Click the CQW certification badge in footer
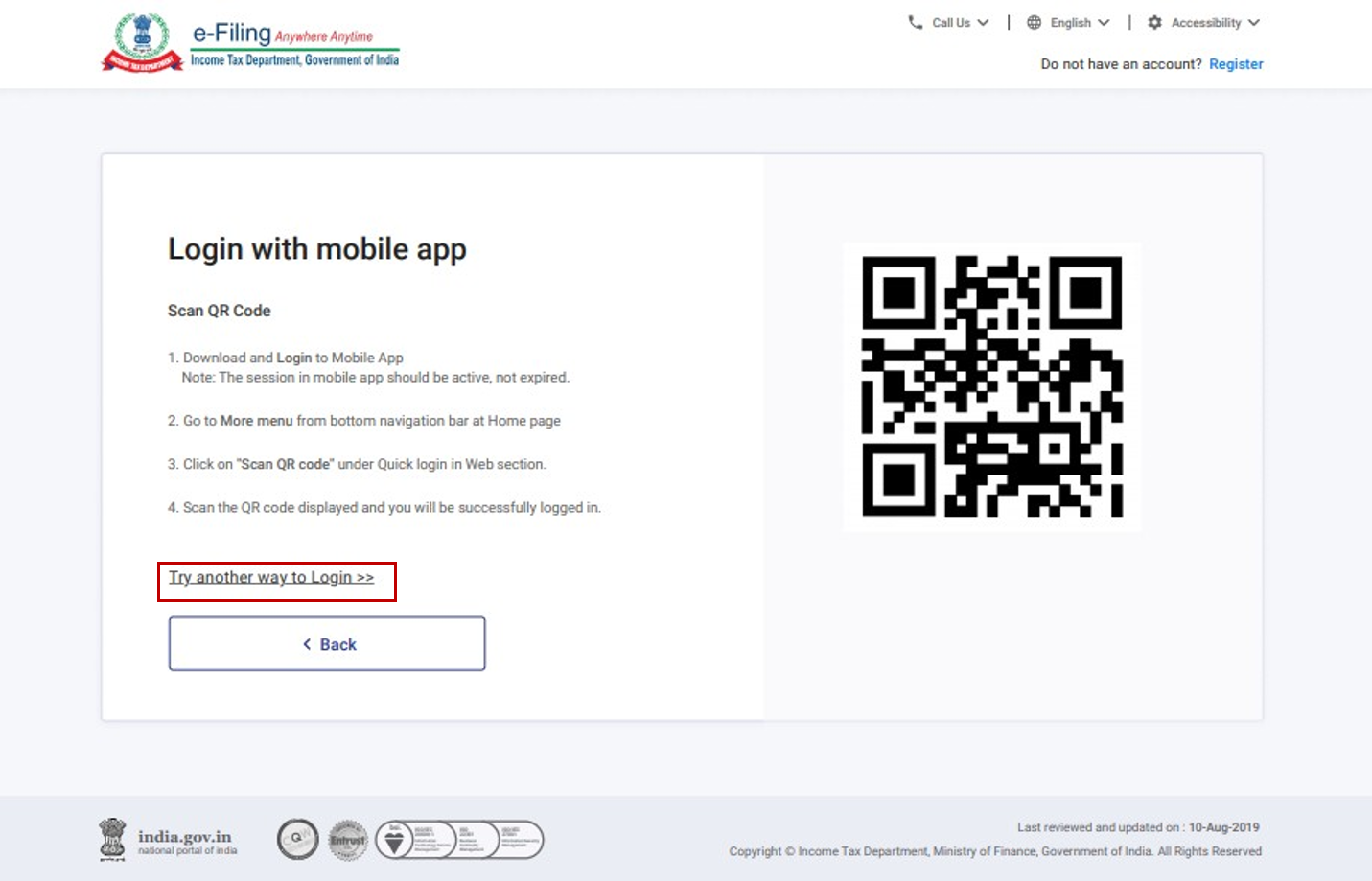The width and height of the screenshot is (1372, 881). click(297, 840)
